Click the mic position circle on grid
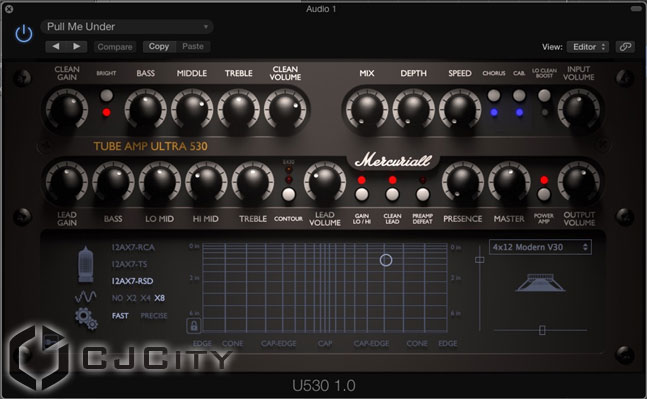The height and width of the screenshot is (399, 647). click(386, 260)
